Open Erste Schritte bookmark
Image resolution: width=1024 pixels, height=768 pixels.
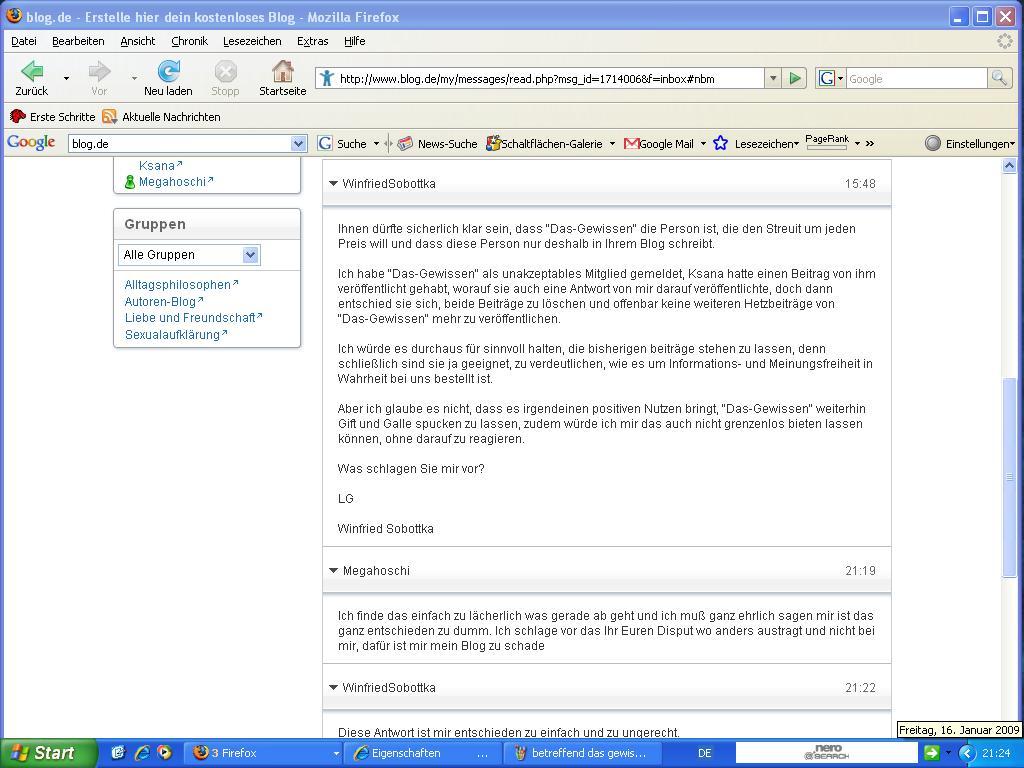[x=53, y=117]
